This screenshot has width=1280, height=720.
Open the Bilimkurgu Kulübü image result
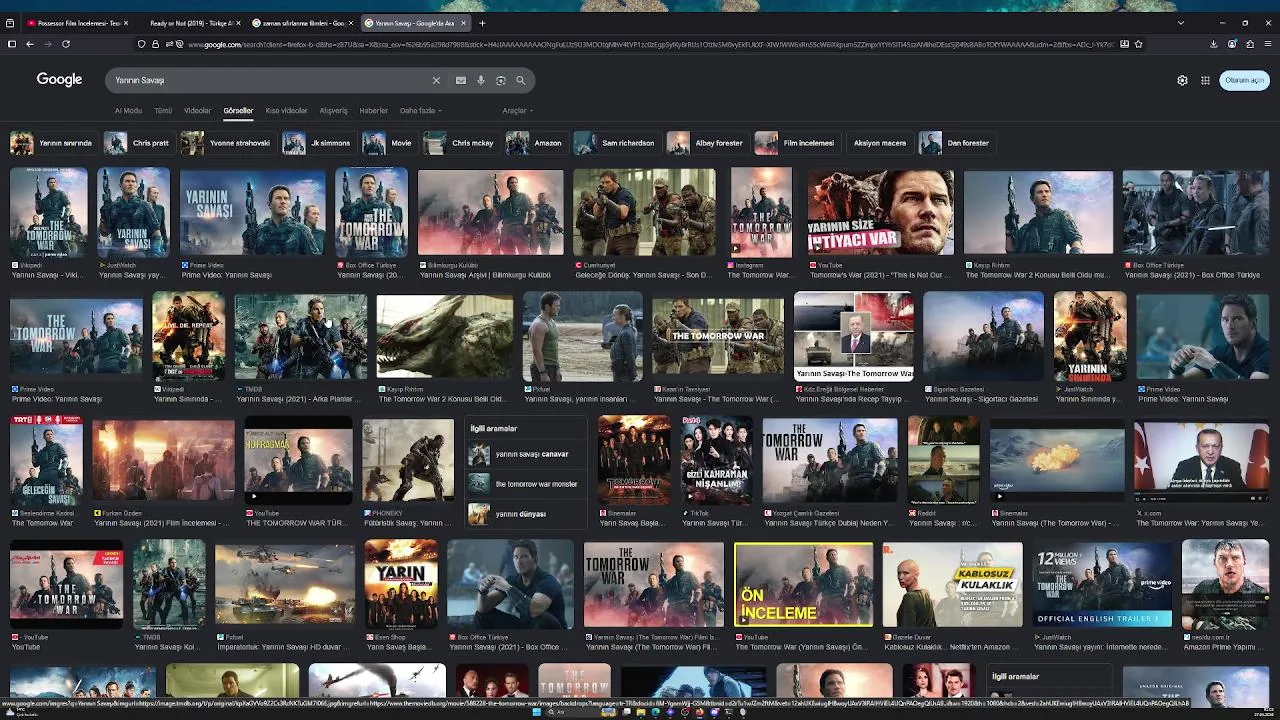coord(490,212)
